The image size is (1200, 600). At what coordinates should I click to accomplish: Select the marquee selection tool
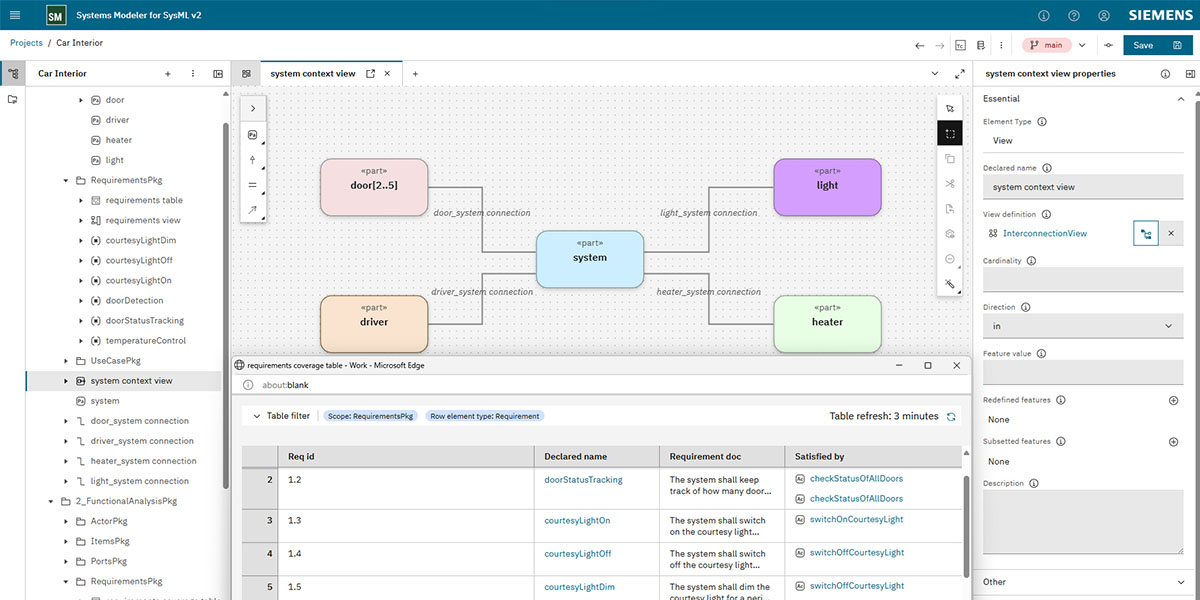[x=950, y=133]
